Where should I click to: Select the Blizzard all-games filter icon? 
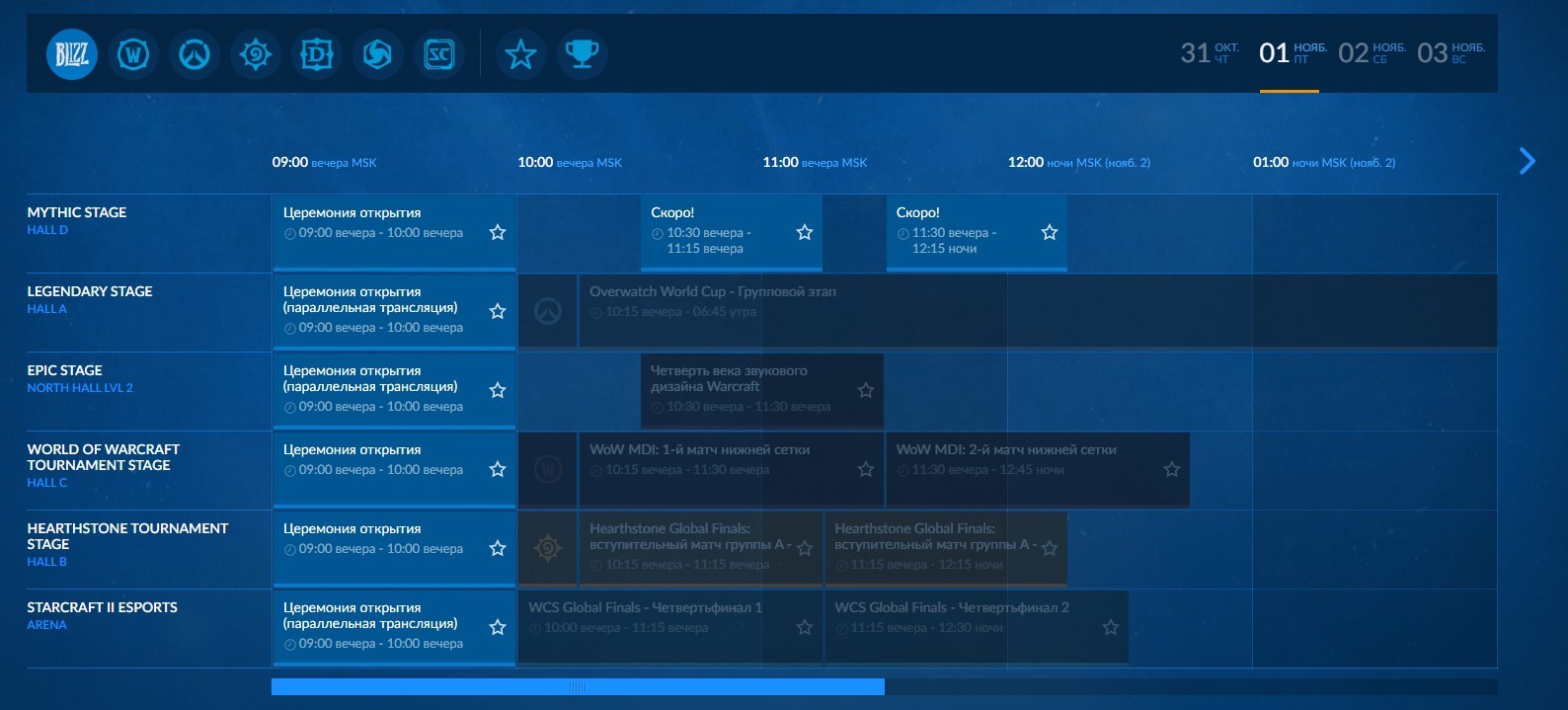click(72, 54)
